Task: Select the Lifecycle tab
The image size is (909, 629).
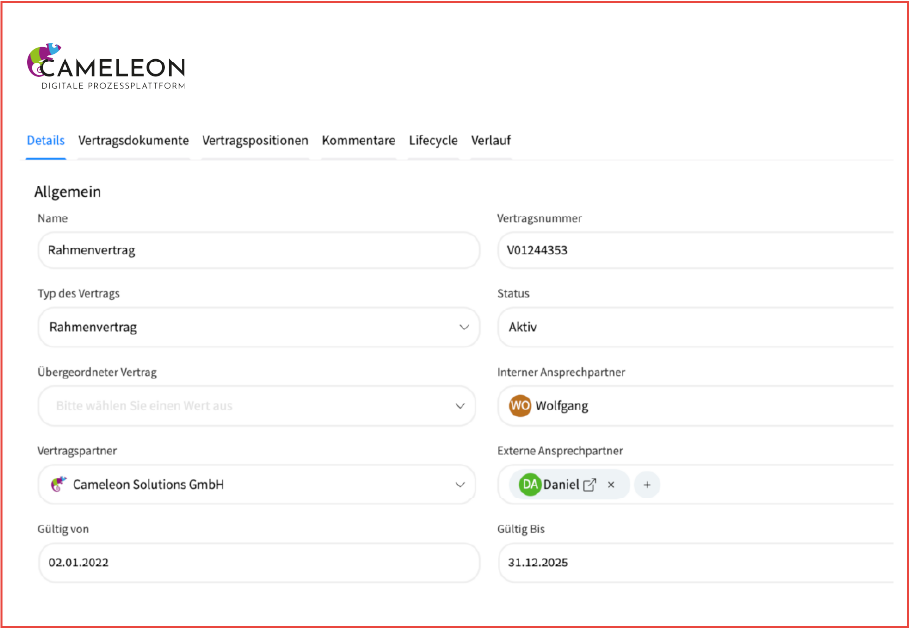Action: [x=433, y=141]
